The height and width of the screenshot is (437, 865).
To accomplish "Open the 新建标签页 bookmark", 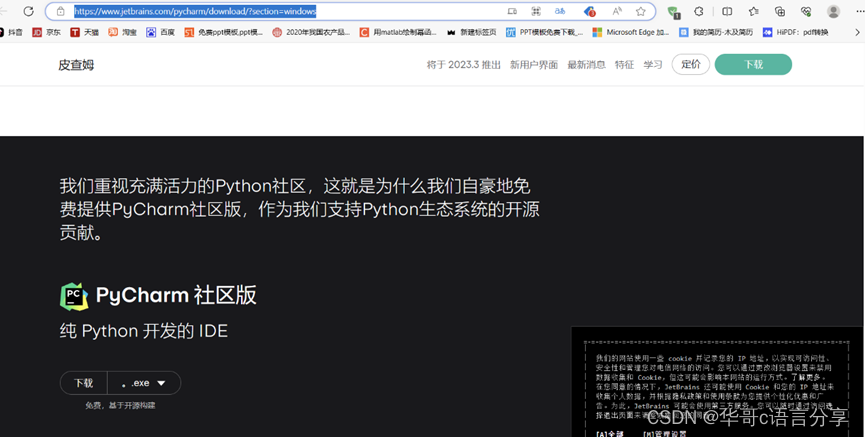I will point(472,33).
